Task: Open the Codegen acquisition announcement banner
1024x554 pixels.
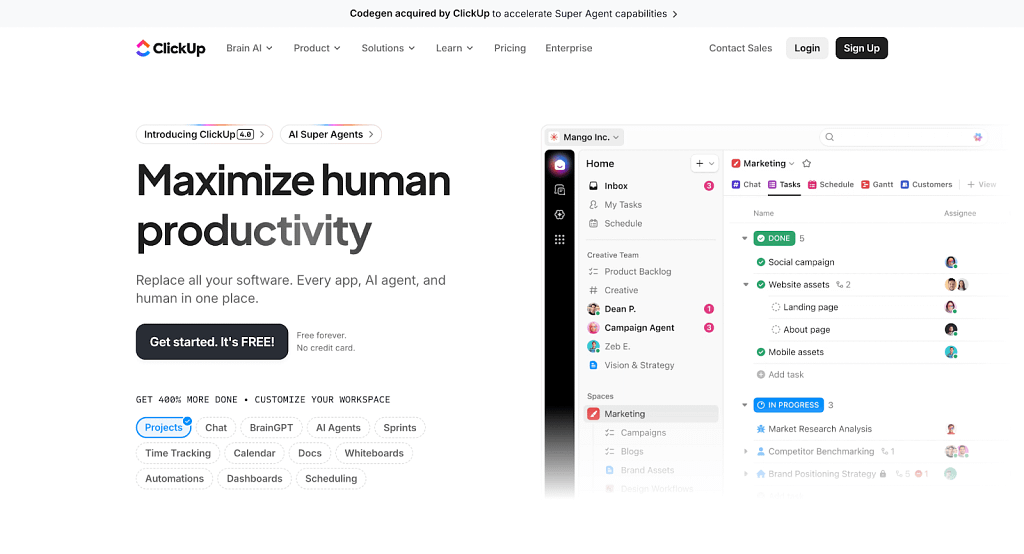Action: pos(513,14)
